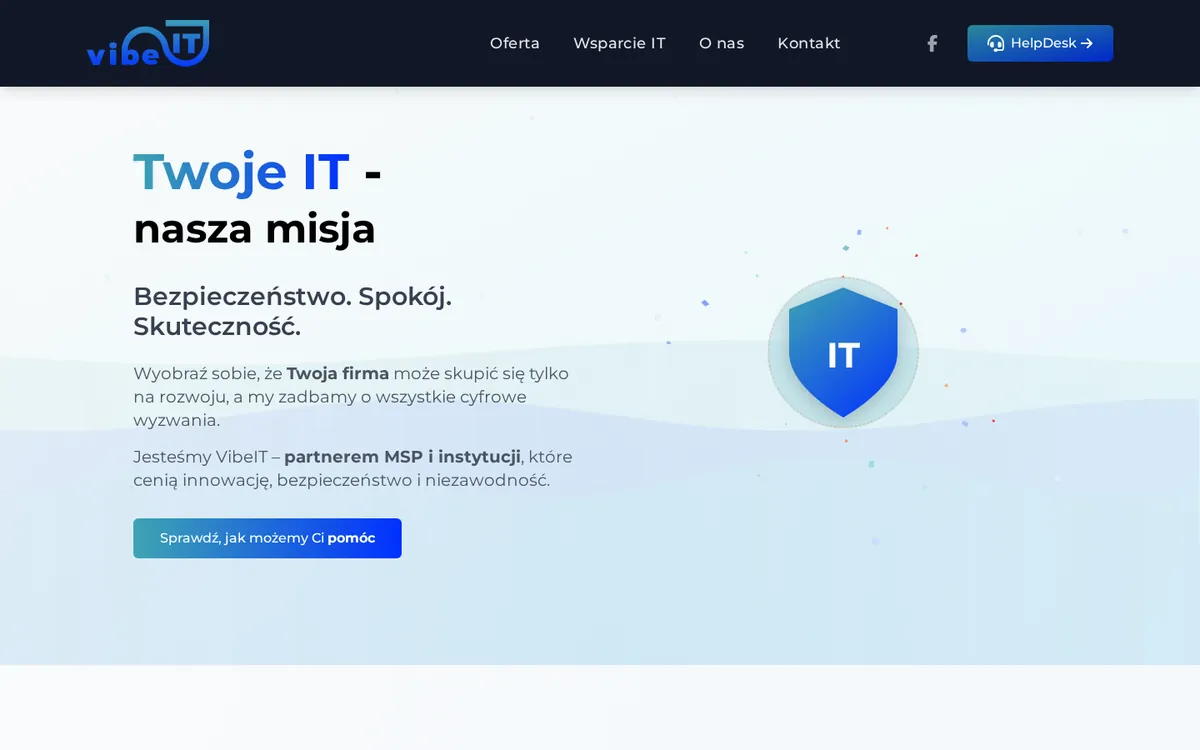Click 'Bezpieczeństwo. Spokój. Skuteczność.' subheading
The image size is (1200, 750).
coord(292,311)
